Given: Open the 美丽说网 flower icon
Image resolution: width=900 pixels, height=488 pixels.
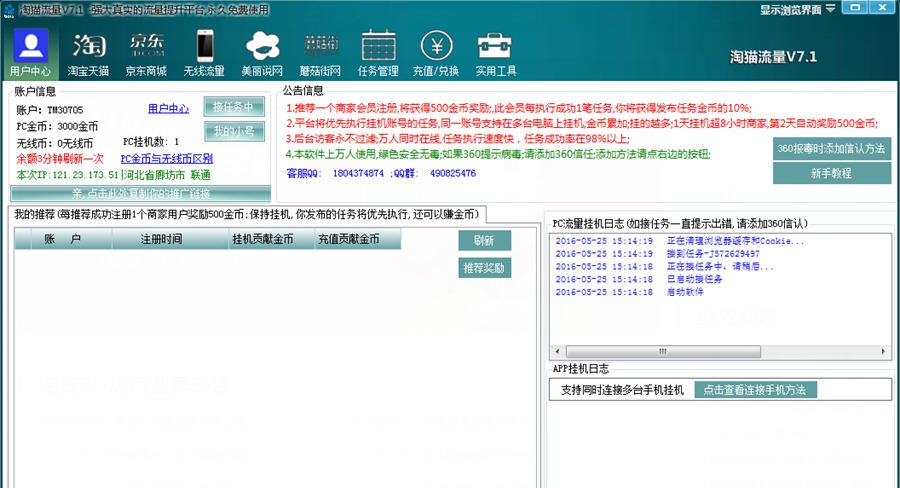Looking at the screenshot, I should [x=262, y=53].
